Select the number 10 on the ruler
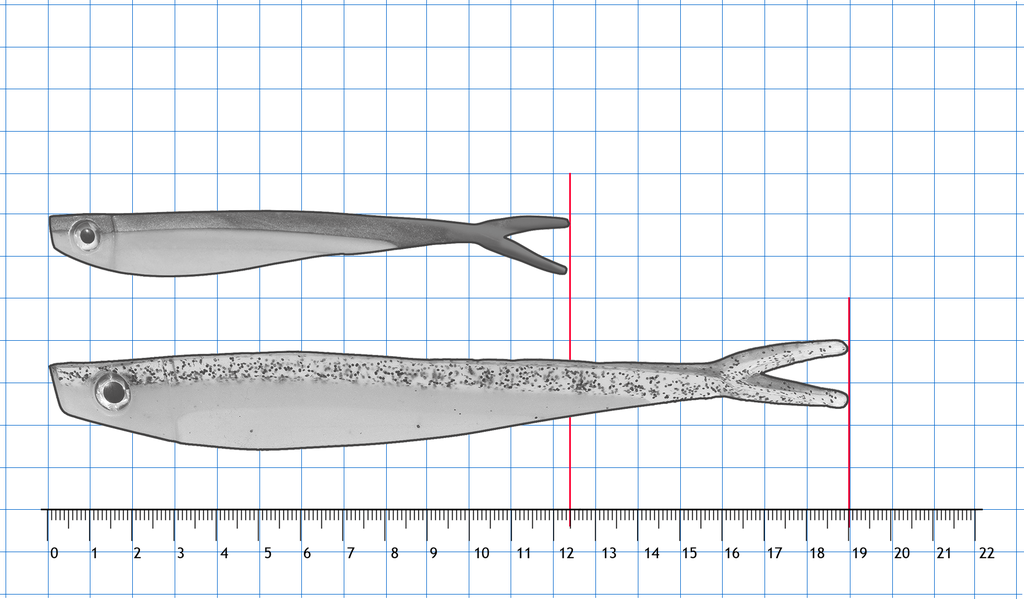This screenshot has height=599, width=1024. pos(481,553)
